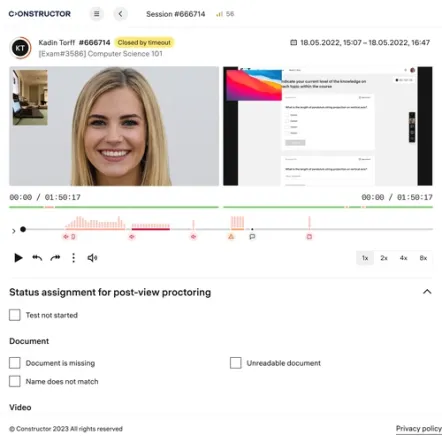The width and height of the screenshot is (442, 442).
Task: Click the main webcam video
Action: (114, 126)
